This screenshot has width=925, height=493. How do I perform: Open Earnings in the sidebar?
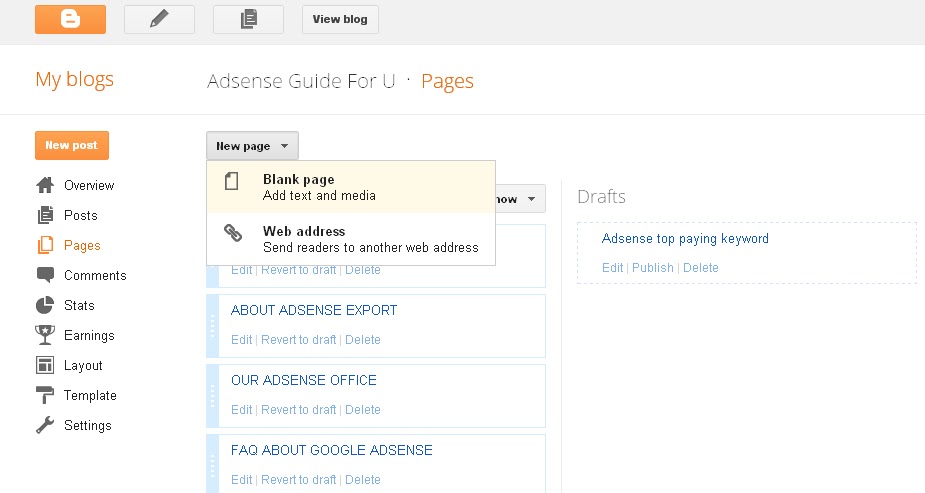89,335
